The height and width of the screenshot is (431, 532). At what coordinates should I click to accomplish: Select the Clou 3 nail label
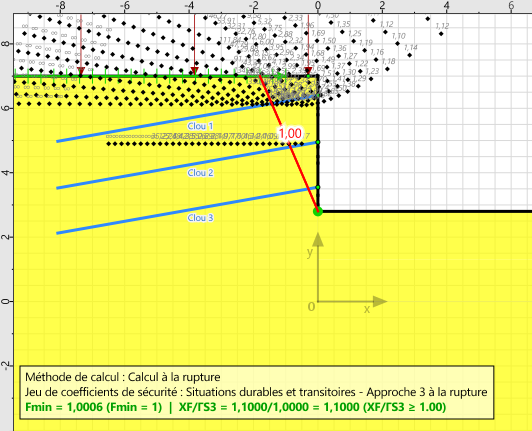click(200, 218)
